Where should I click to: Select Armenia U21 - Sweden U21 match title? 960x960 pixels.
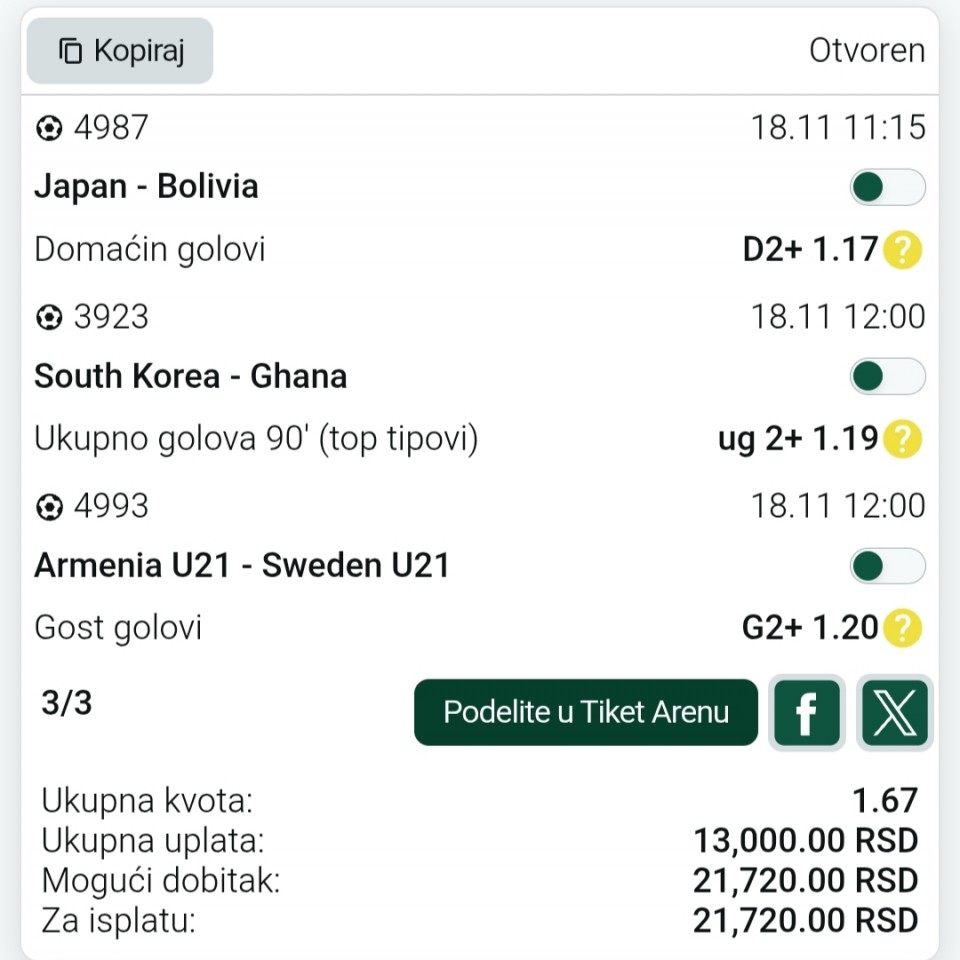(x=242, y=566)
